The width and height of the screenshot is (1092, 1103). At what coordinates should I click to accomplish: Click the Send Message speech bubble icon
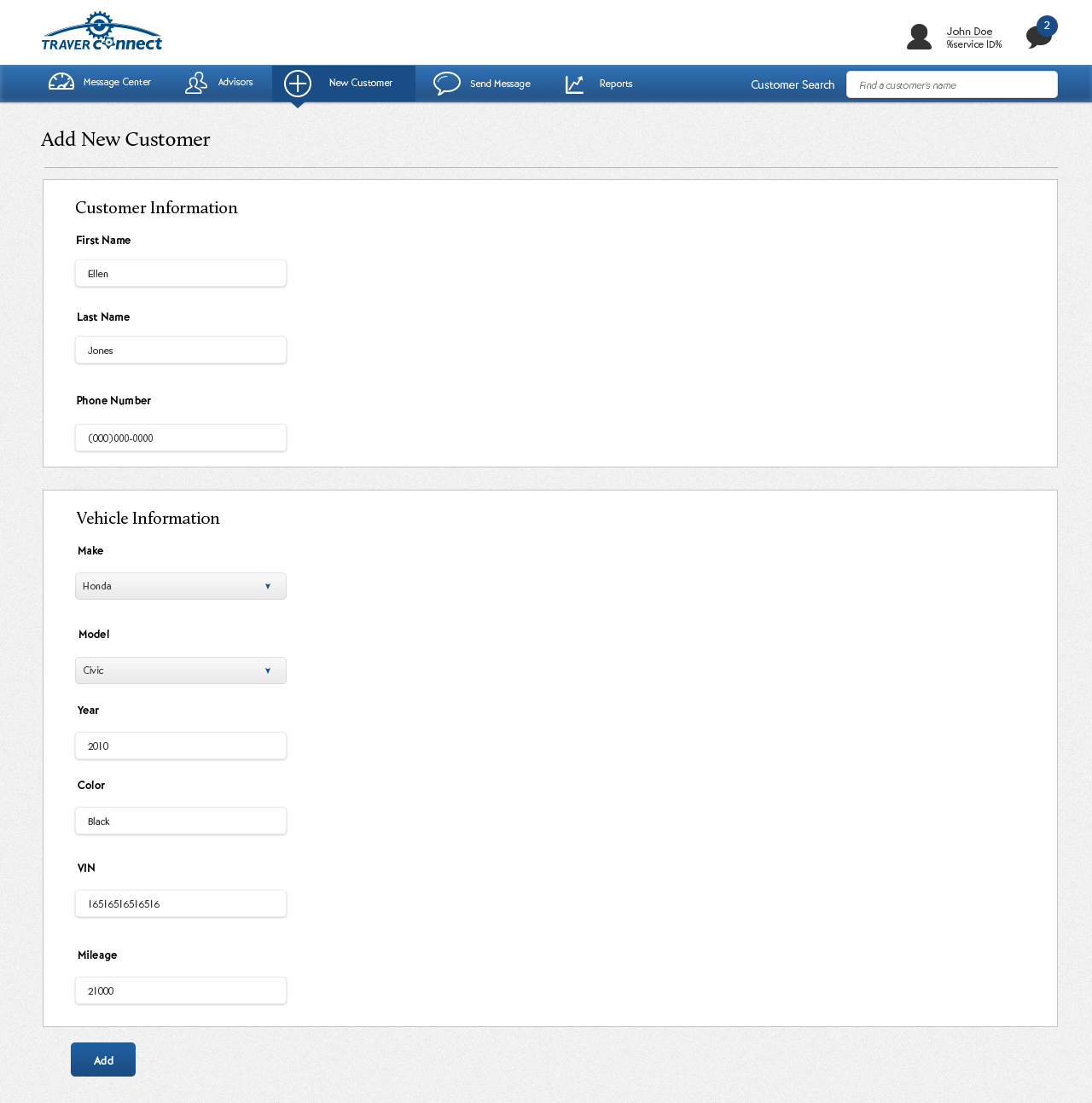click(447, 84)
